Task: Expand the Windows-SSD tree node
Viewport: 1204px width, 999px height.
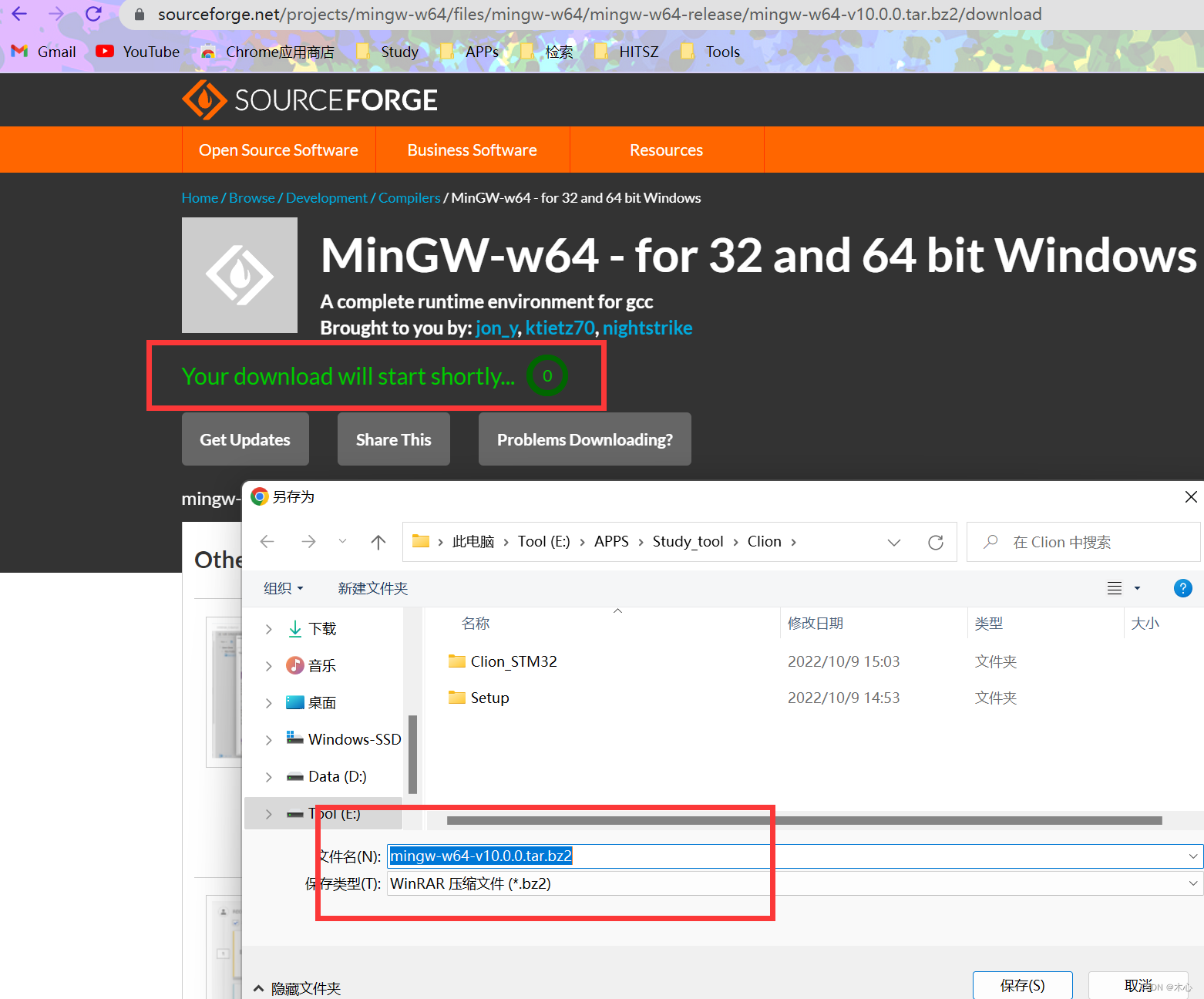Action: tap(268, 740)
